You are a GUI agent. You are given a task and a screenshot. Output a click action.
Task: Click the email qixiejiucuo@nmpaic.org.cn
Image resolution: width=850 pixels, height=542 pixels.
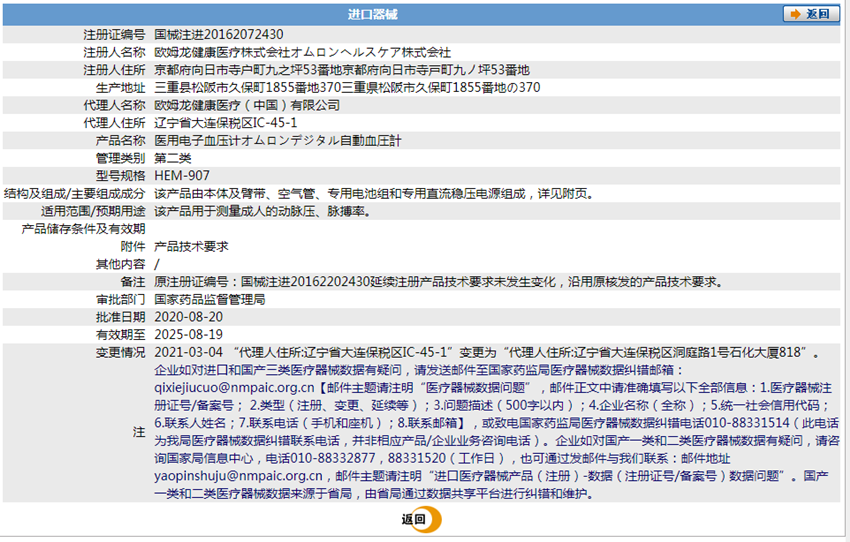(234, 388)
